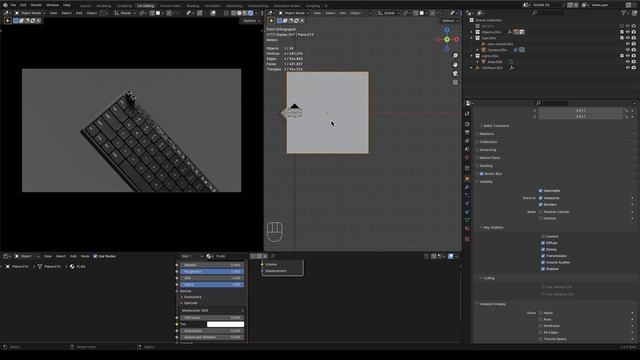Enable Ray Visibility Camera checkbox
This screenshot has height=360, width=640.
(x=543, y=236)
